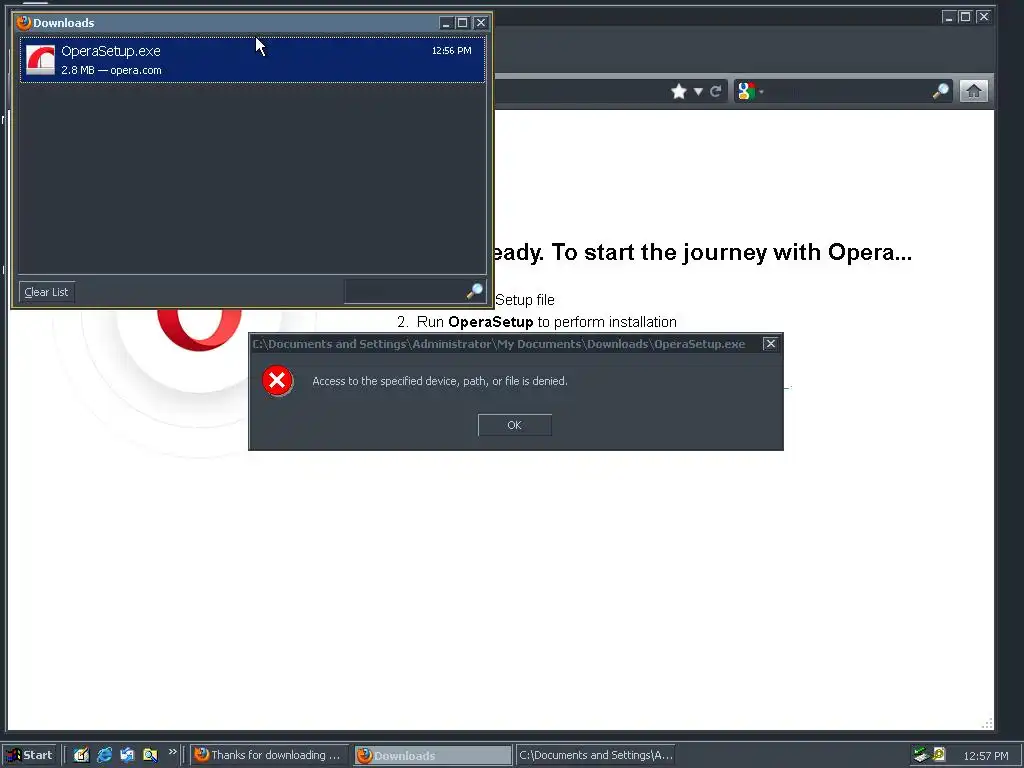Launch the first Quick Launch notepad-like icon

click(81, 755)
